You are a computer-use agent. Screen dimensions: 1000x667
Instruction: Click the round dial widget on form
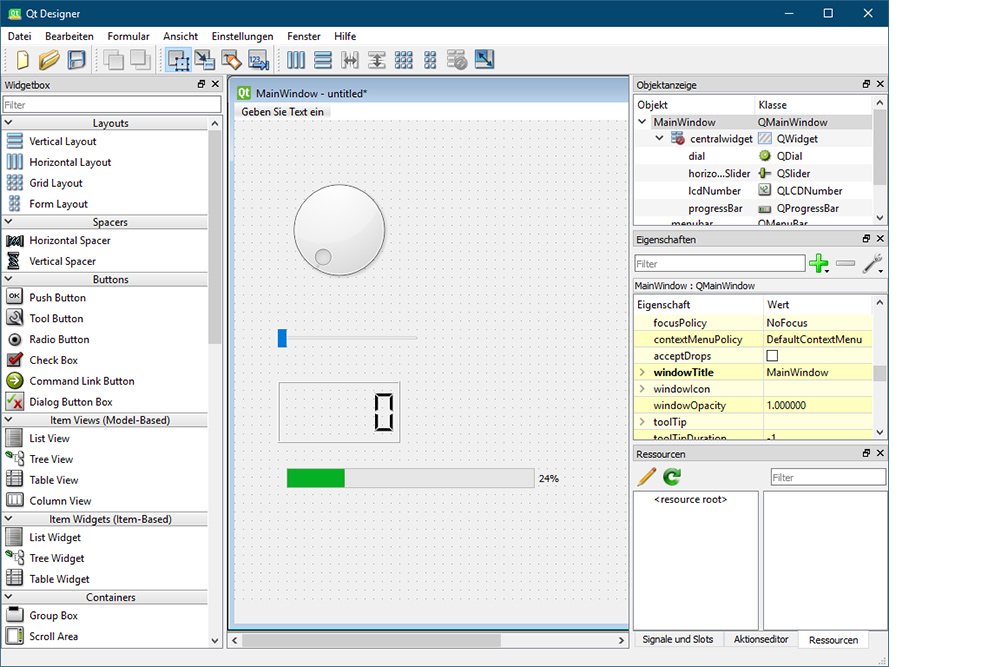(339, 230)
